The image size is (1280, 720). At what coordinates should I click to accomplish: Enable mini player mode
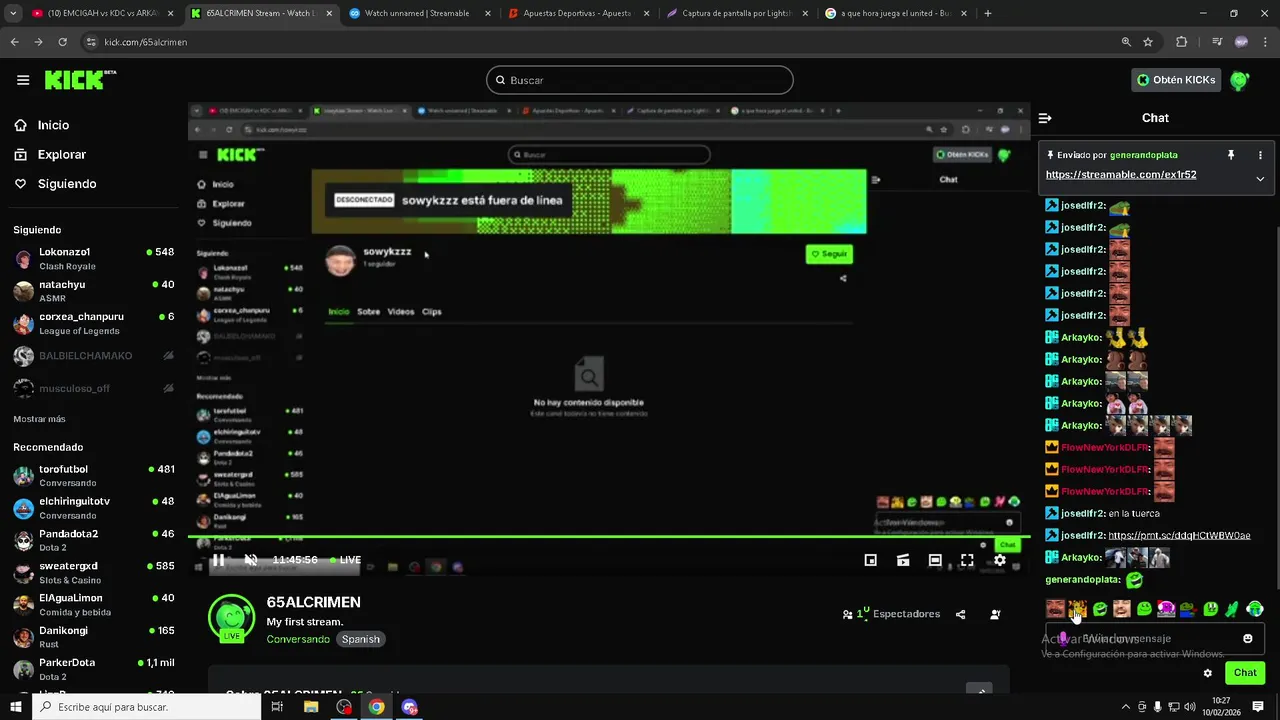(x=870, y=560)
